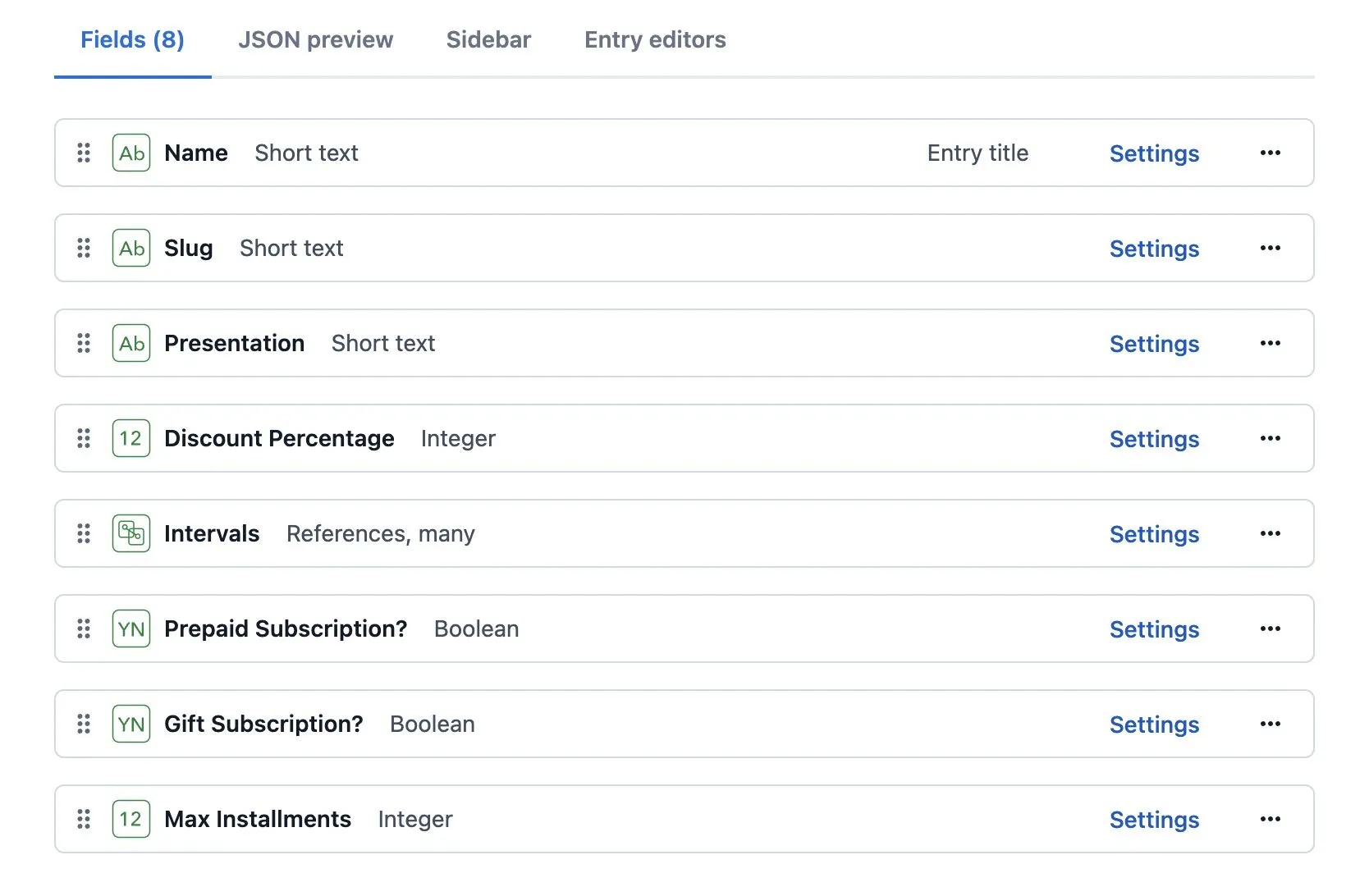Click the drag handle for the Slug field
Viewport: 1369px width, 896px height.
coord(84,248)
